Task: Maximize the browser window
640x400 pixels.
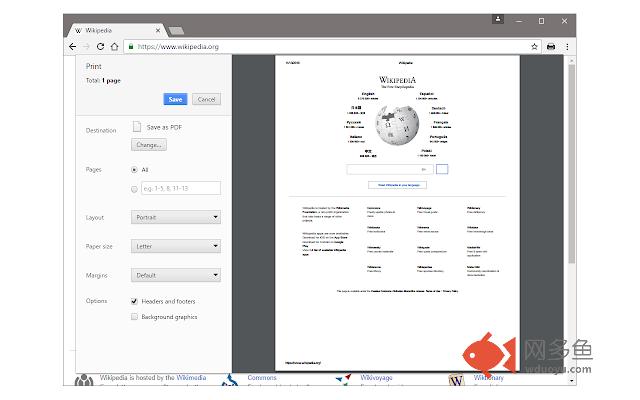Action: point(541,21)
